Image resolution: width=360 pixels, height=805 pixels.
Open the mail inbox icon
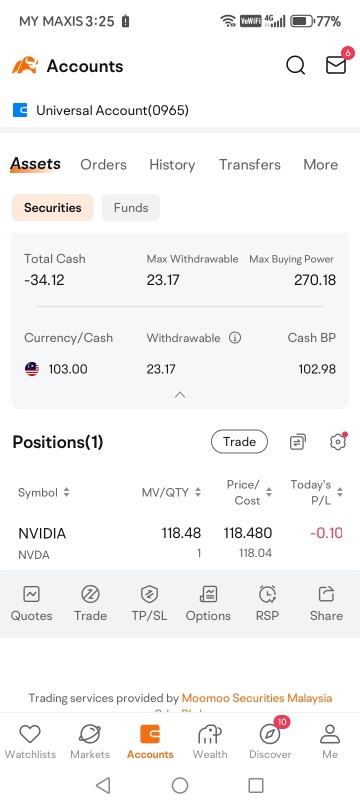336,65
